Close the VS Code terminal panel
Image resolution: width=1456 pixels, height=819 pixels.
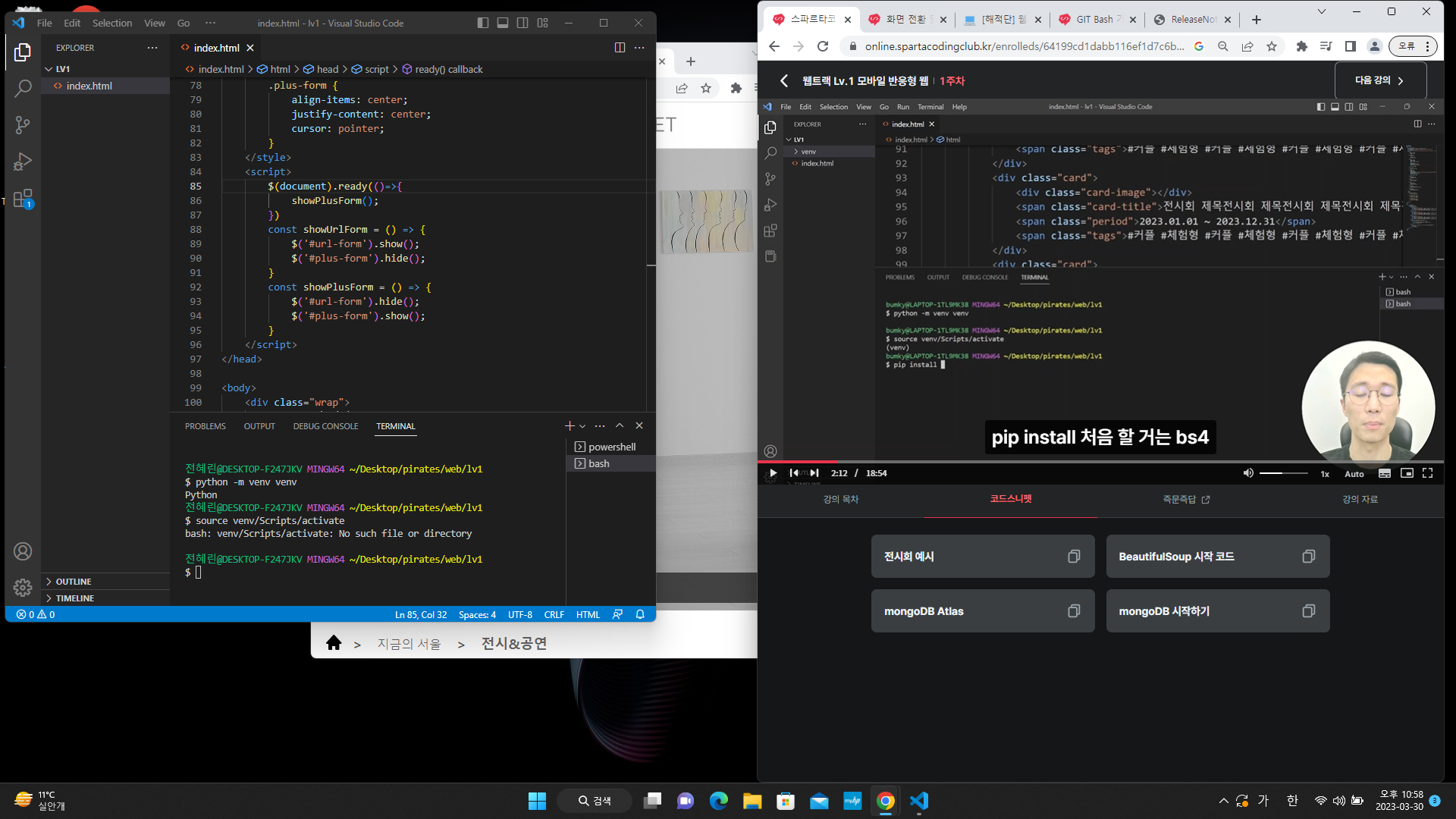(639, 426)
